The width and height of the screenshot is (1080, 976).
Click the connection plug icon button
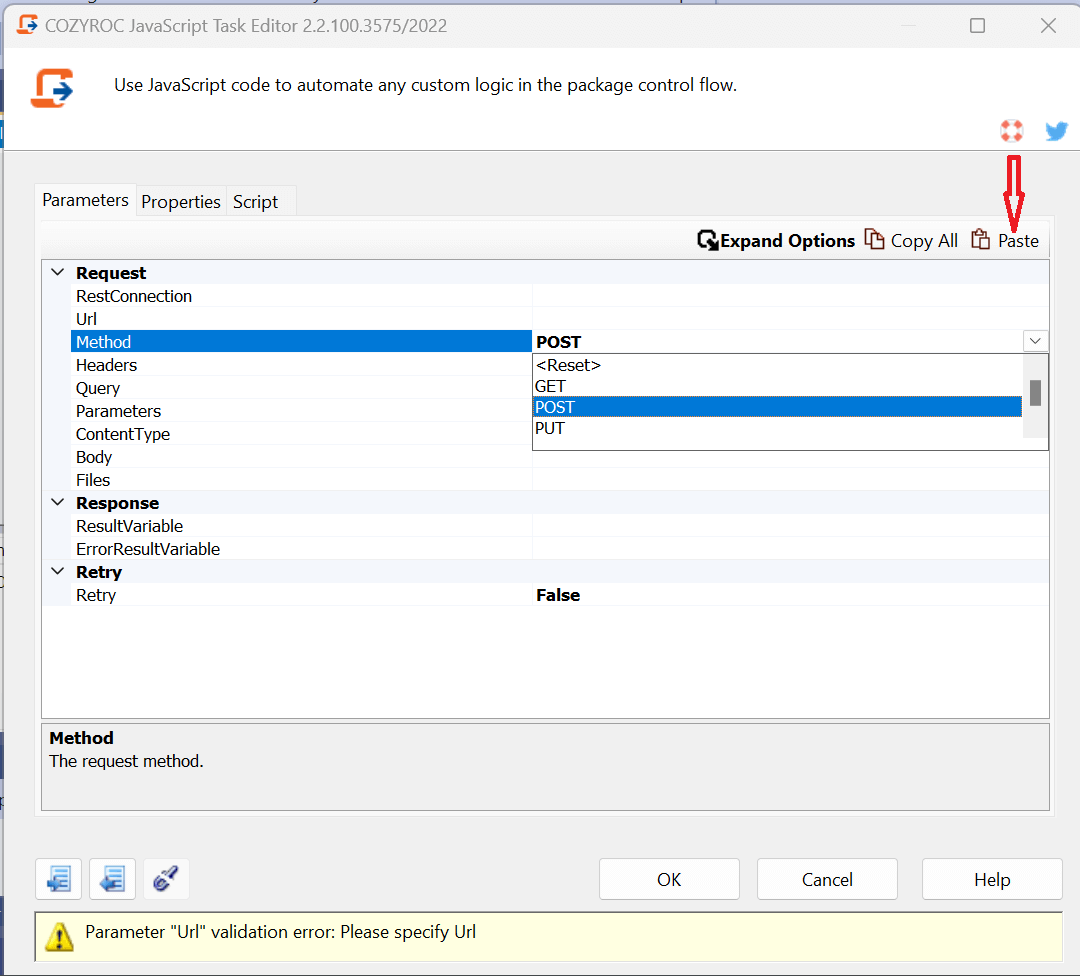166,879
